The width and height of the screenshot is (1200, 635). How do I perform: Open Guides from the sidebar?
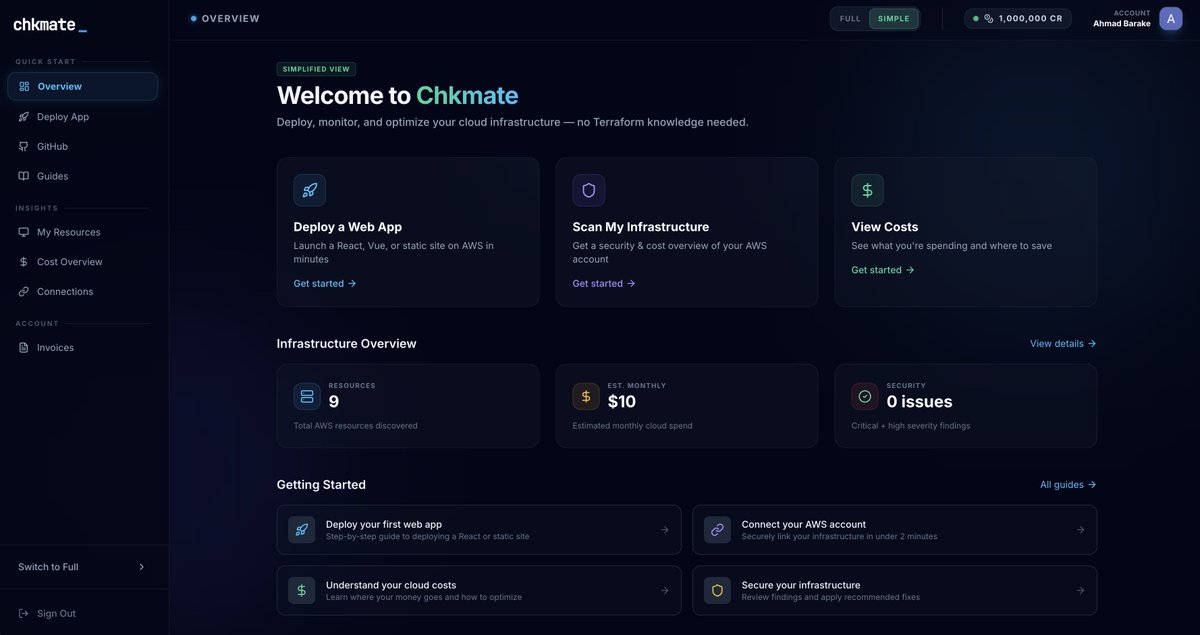pos(82,176)
